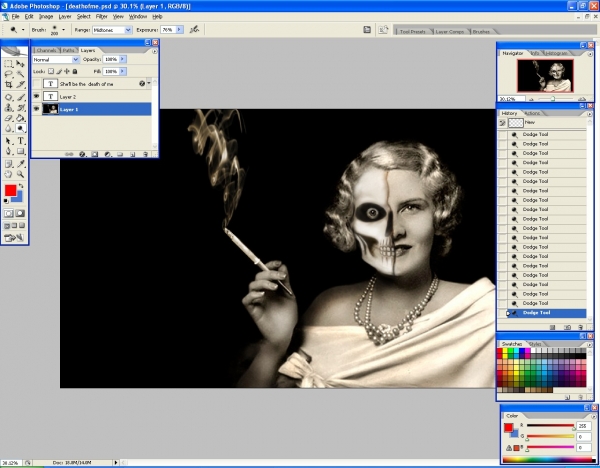The height and width of the screenshot is (468, 600).
Task: Select the Healing Brush tool
Action: coord(8,98)
